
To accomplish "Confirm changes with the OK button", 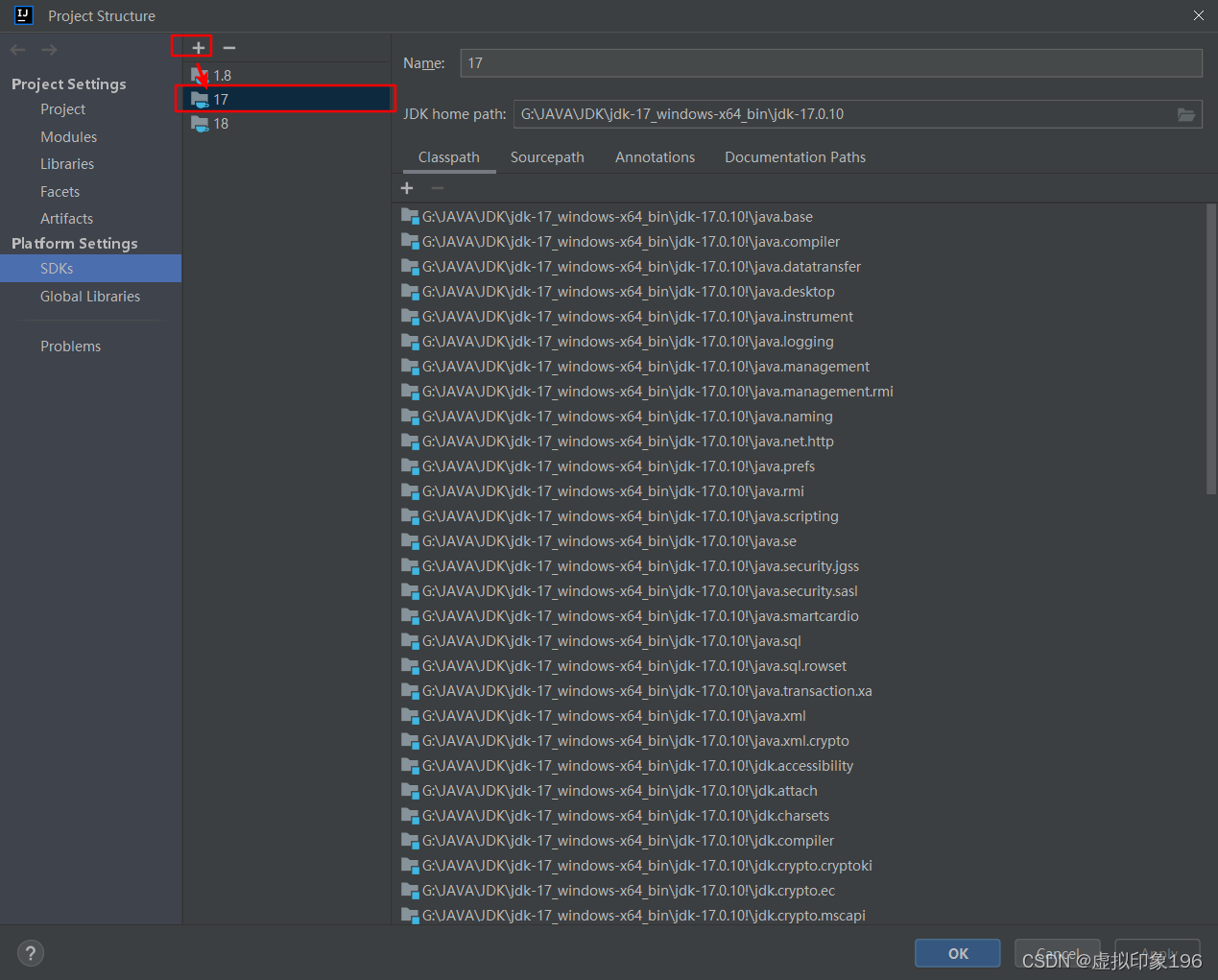I will click(957, 952).
